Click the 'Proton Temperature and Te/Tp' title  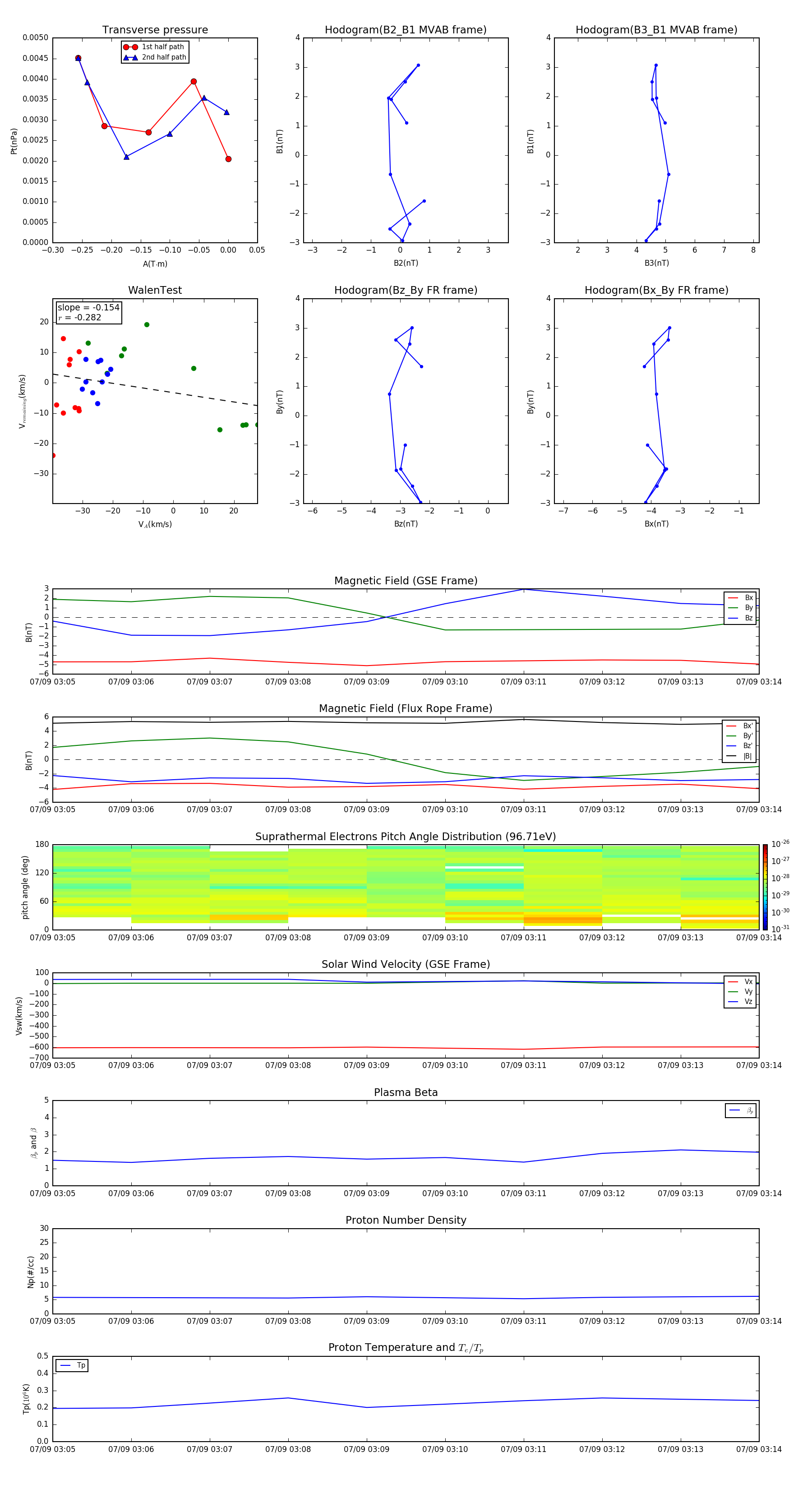[406, 1348]
